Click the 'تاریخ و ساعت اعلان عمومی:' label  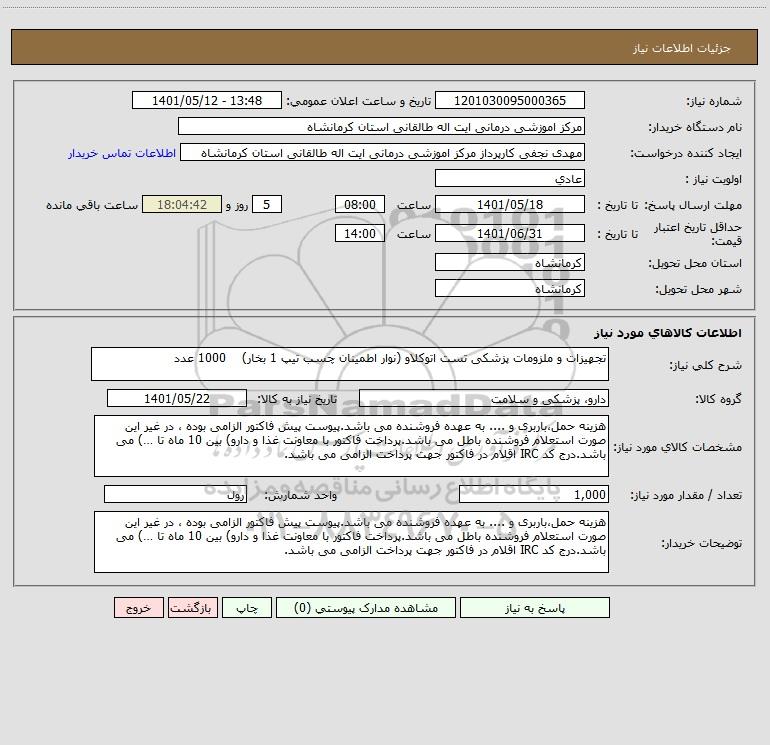coord(358,101)
